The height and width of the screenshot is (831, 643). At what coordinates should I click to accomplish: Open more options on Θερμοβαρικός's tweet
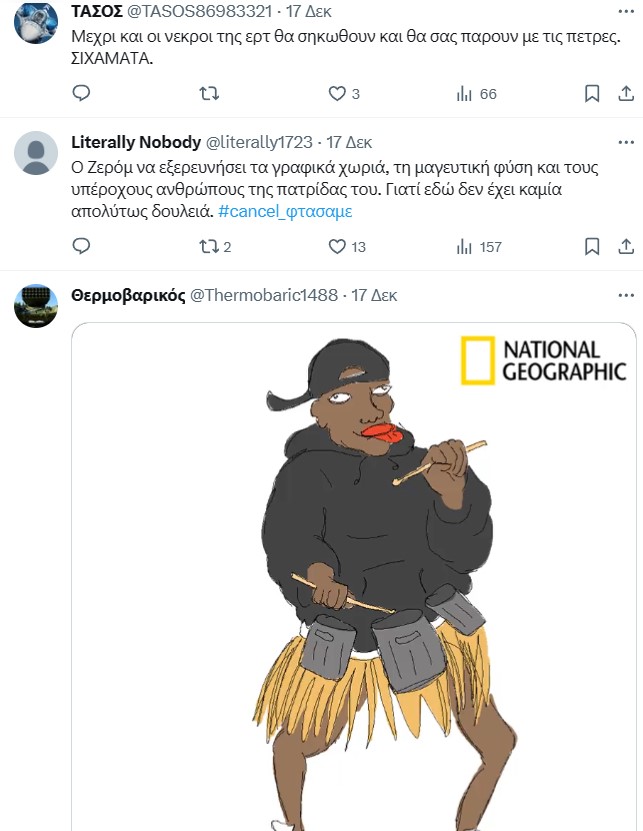coord(626,296)
